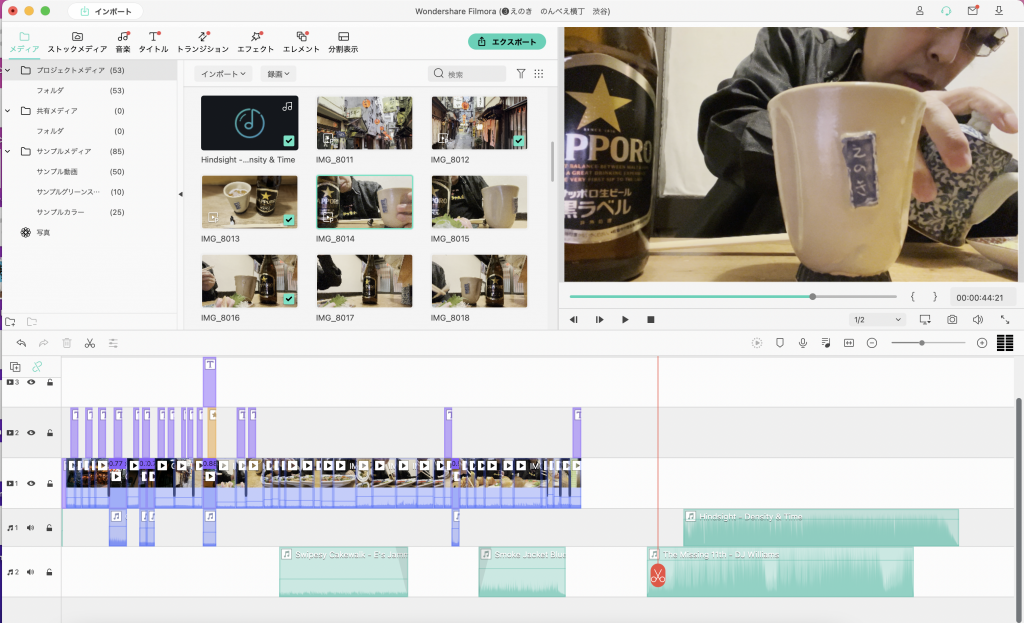Select the IMG_8015 thumbnail
The image size is (1024, 623).
click(x=479, y=202)
